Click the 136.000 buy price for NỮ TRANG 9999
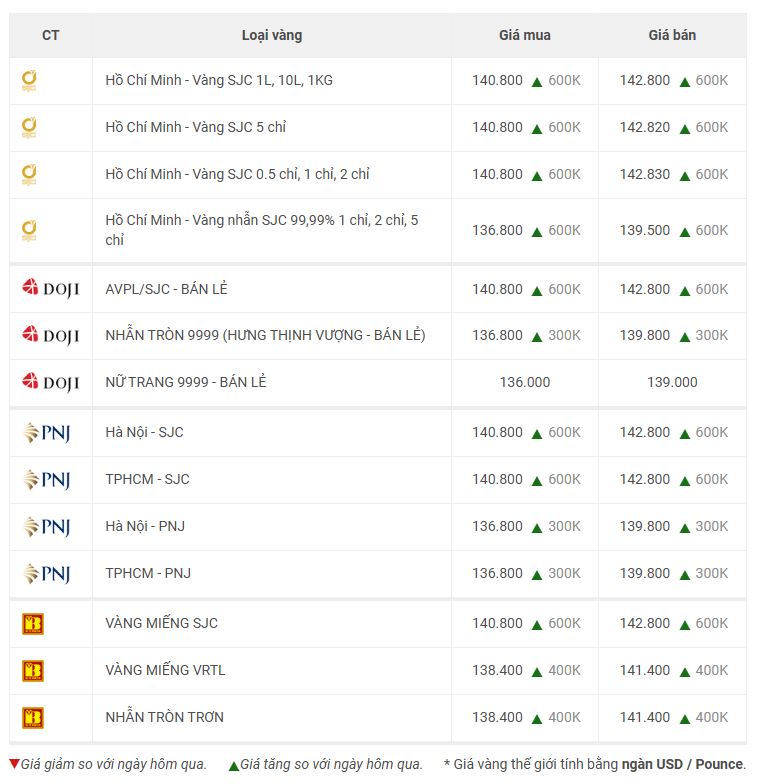The width and height of the screenshot is (760, 784). pyautogui.click(x=524, y=382)
